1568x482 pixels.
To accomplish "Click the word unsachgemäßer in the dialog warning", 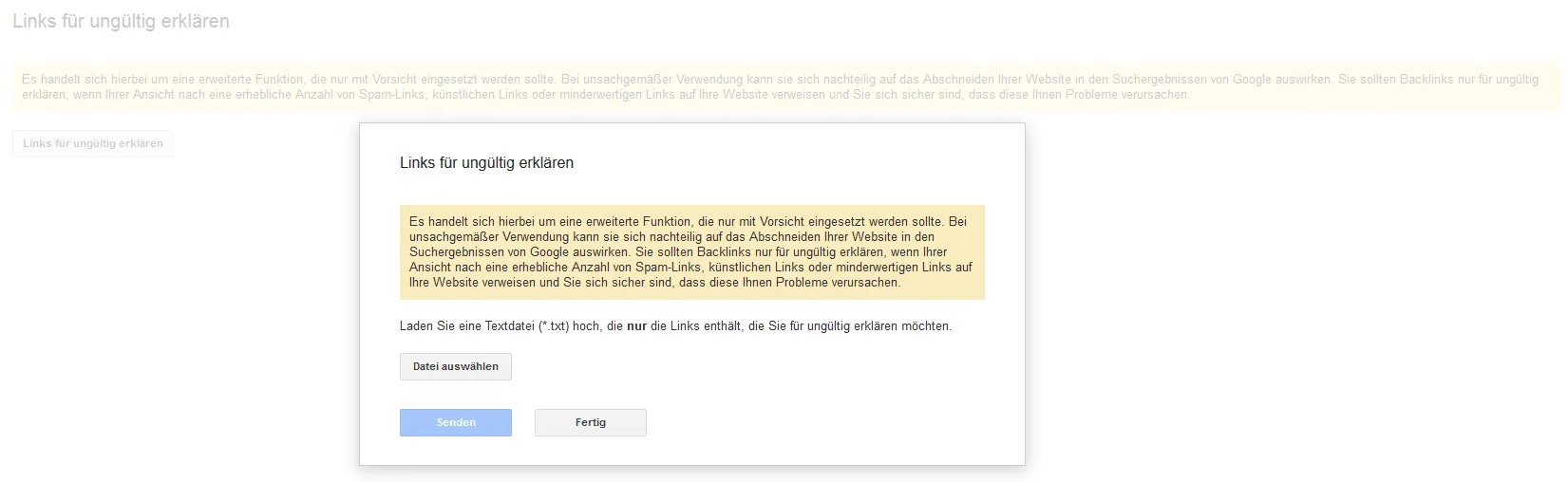I will click(x=454, y=237).
